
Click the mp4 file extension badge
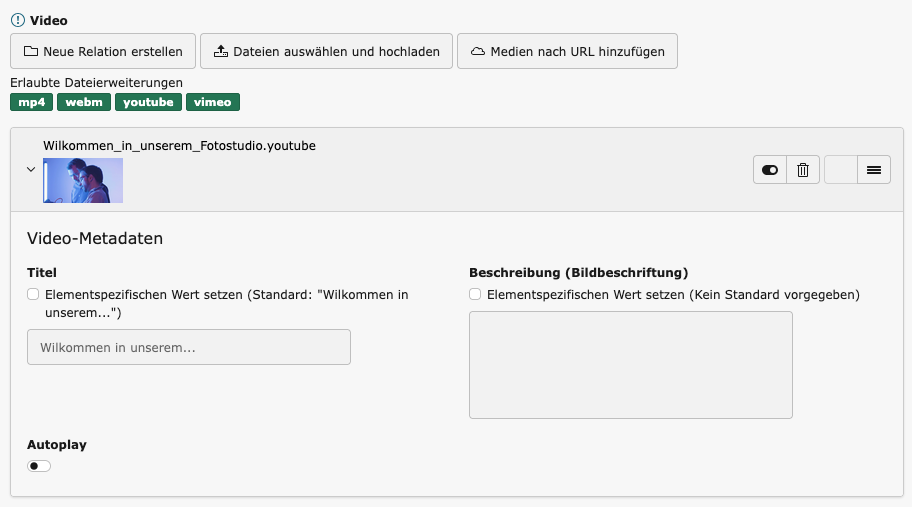tap(31, 102)
